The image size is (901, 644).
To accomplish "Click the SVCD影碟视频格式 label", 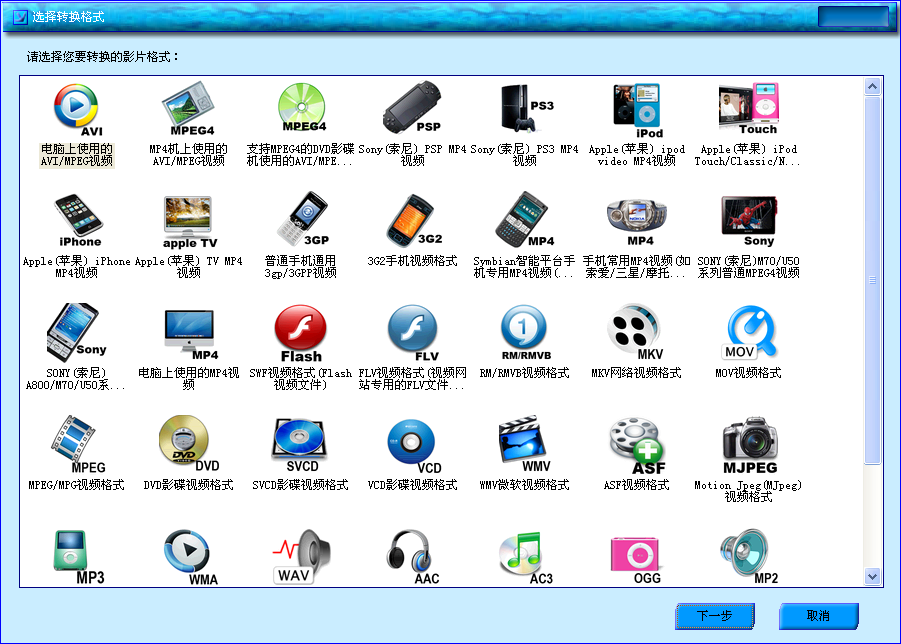I will point(301,485).
